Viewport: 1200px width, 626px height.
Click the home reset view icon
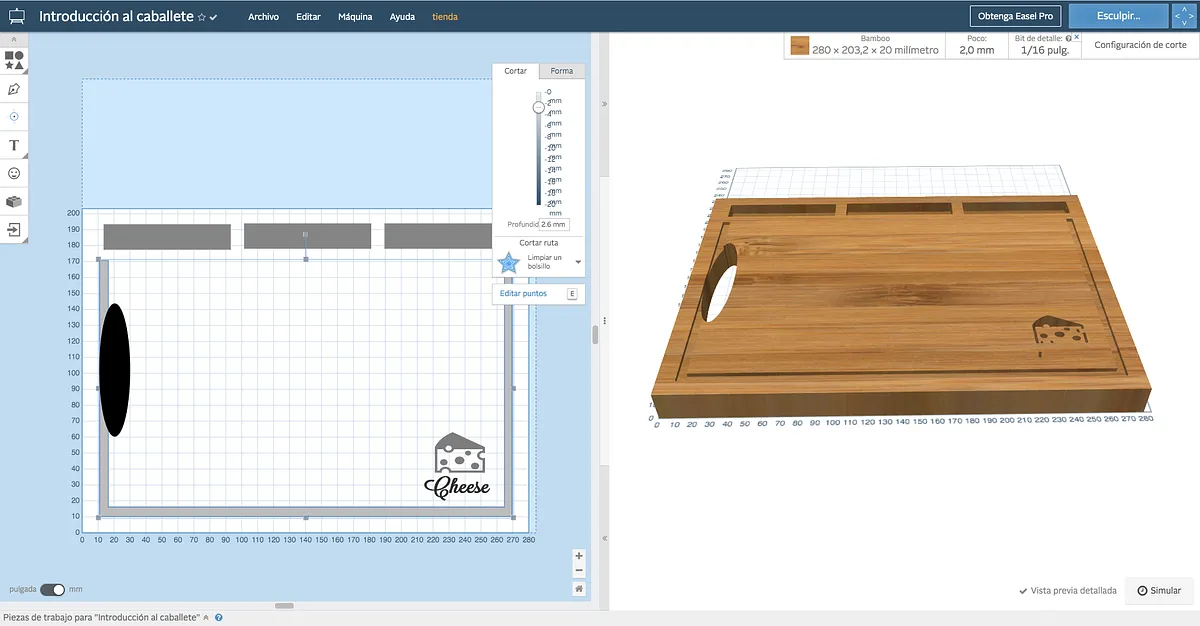(x=579, y=589)
